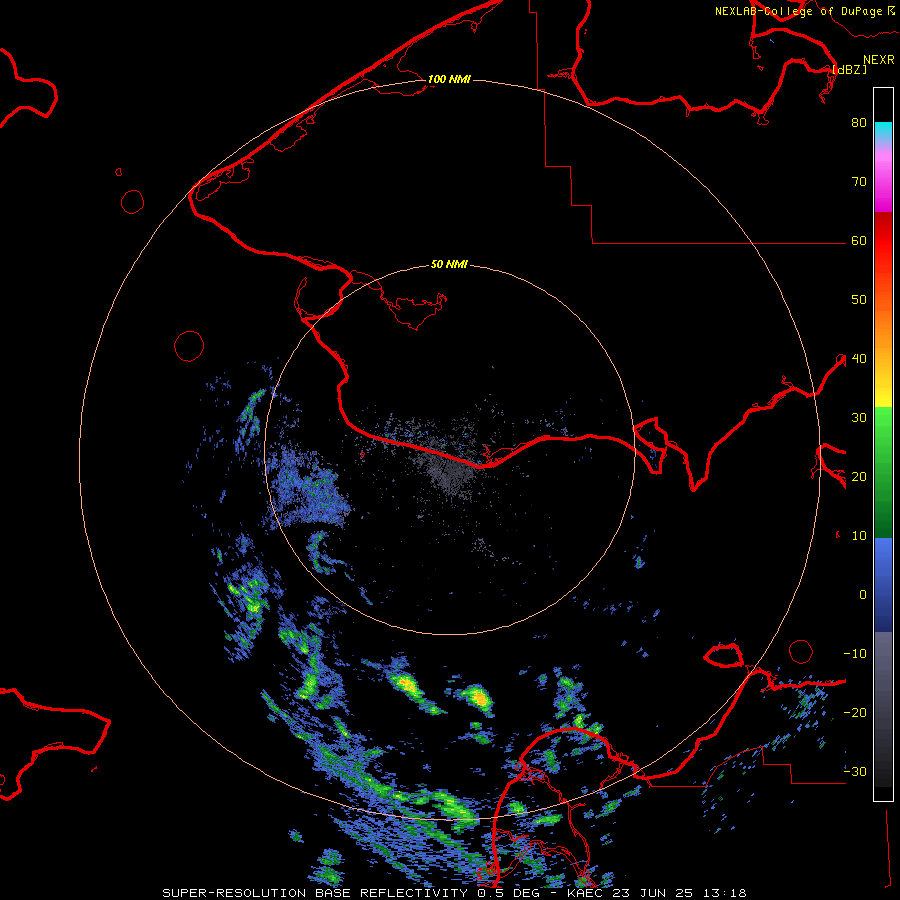
Task: Click the 30 value on the dBZ scale
Action: (859, 417)
